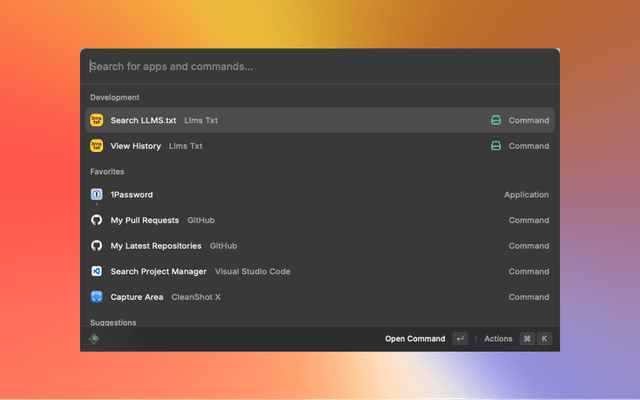Choose My Latest Repositories command
640x400 pixels.
(x=156, y=246)
